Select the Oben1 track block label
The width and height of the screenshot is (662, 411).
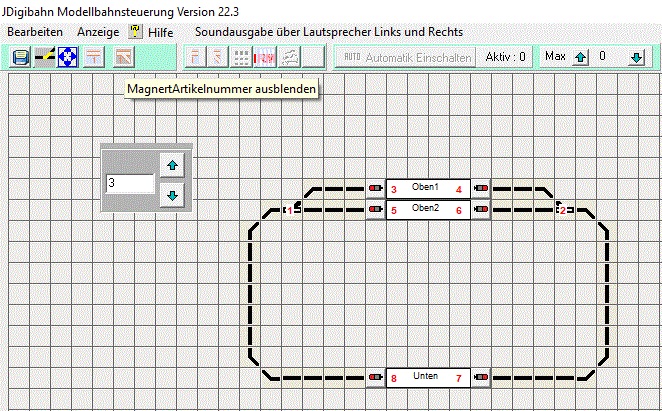(x=425, y=187)
